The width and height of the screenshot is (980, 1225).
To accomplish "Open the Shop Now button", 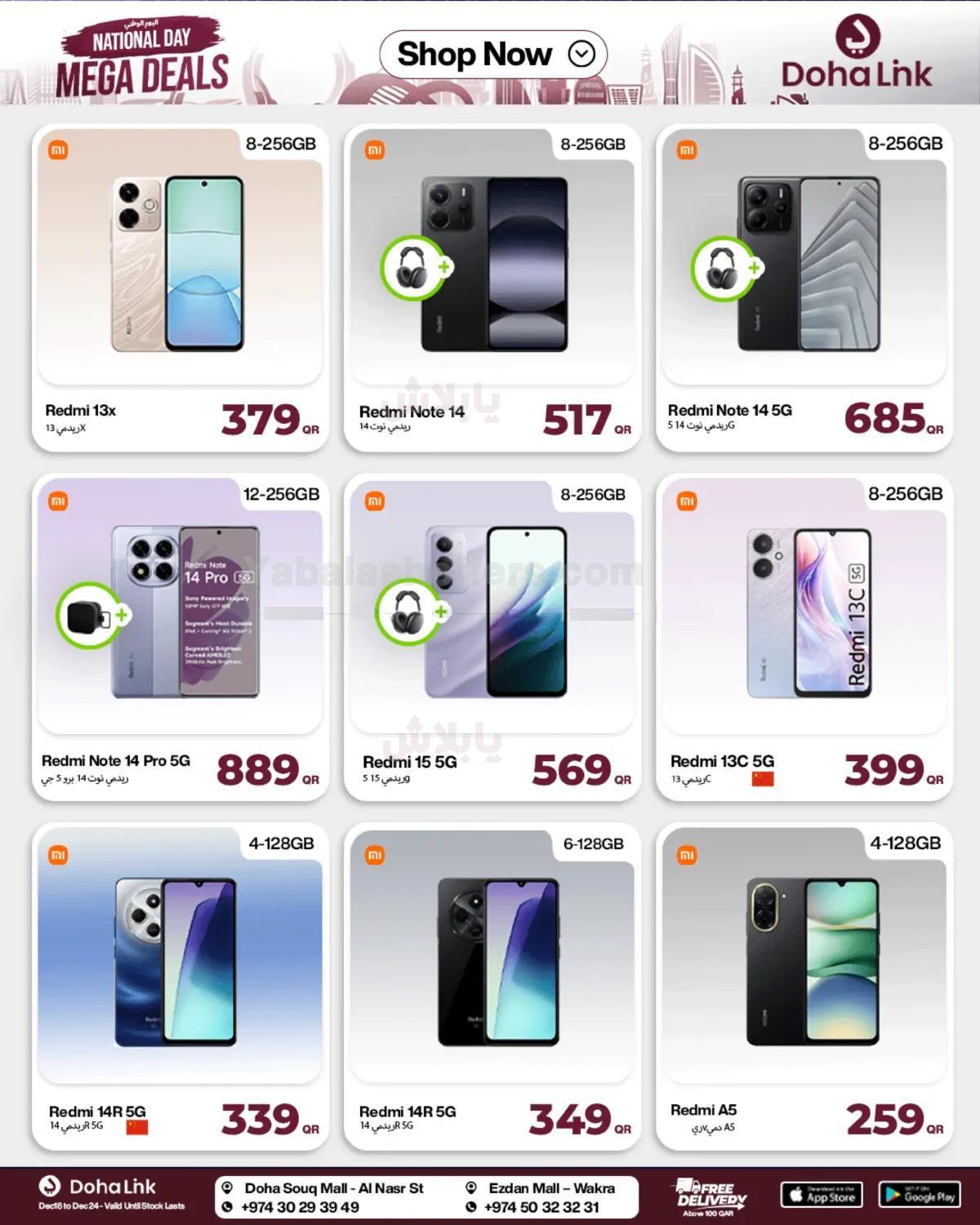I will tap(493, 55).
